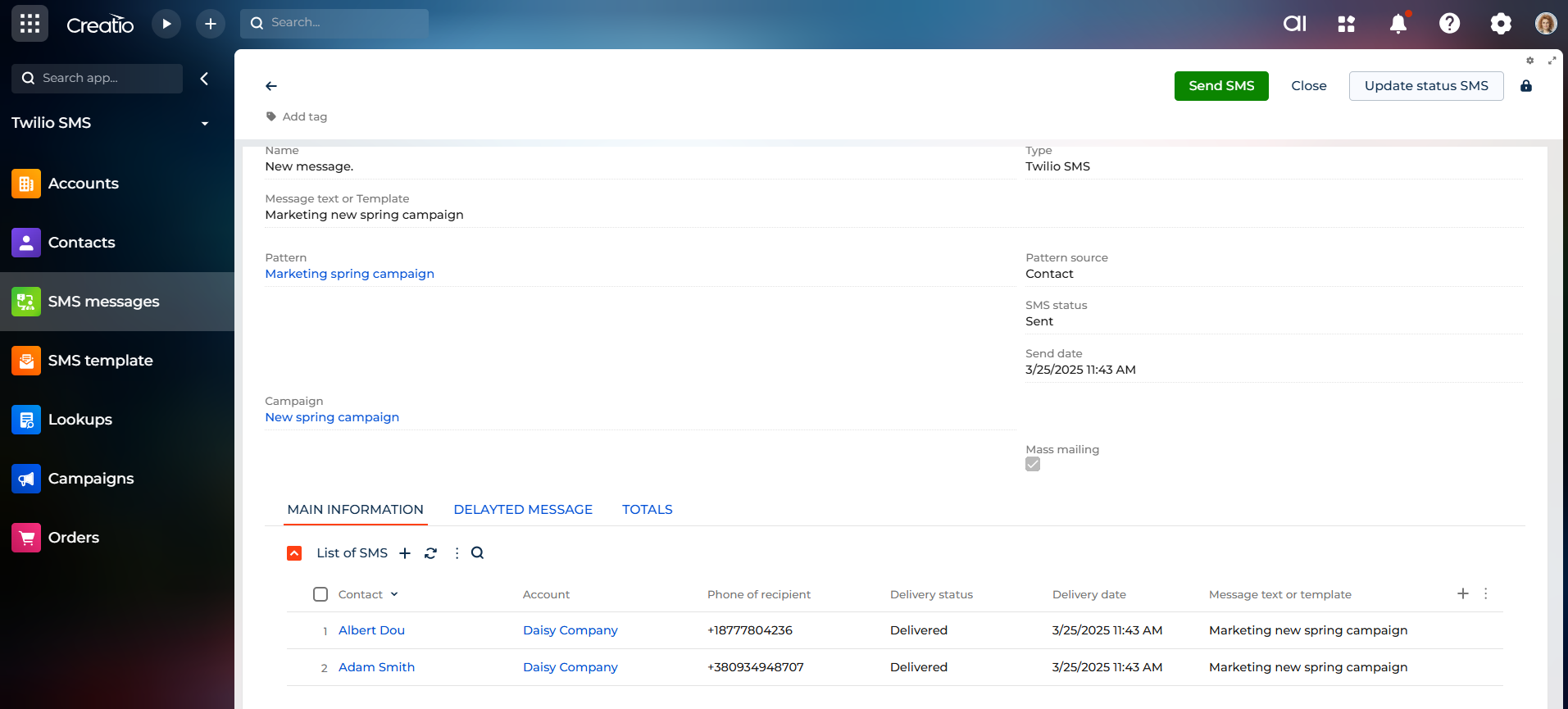
Task: Switch to DELAYTED MESSAGE tab
Action: (x=523, y=510)
